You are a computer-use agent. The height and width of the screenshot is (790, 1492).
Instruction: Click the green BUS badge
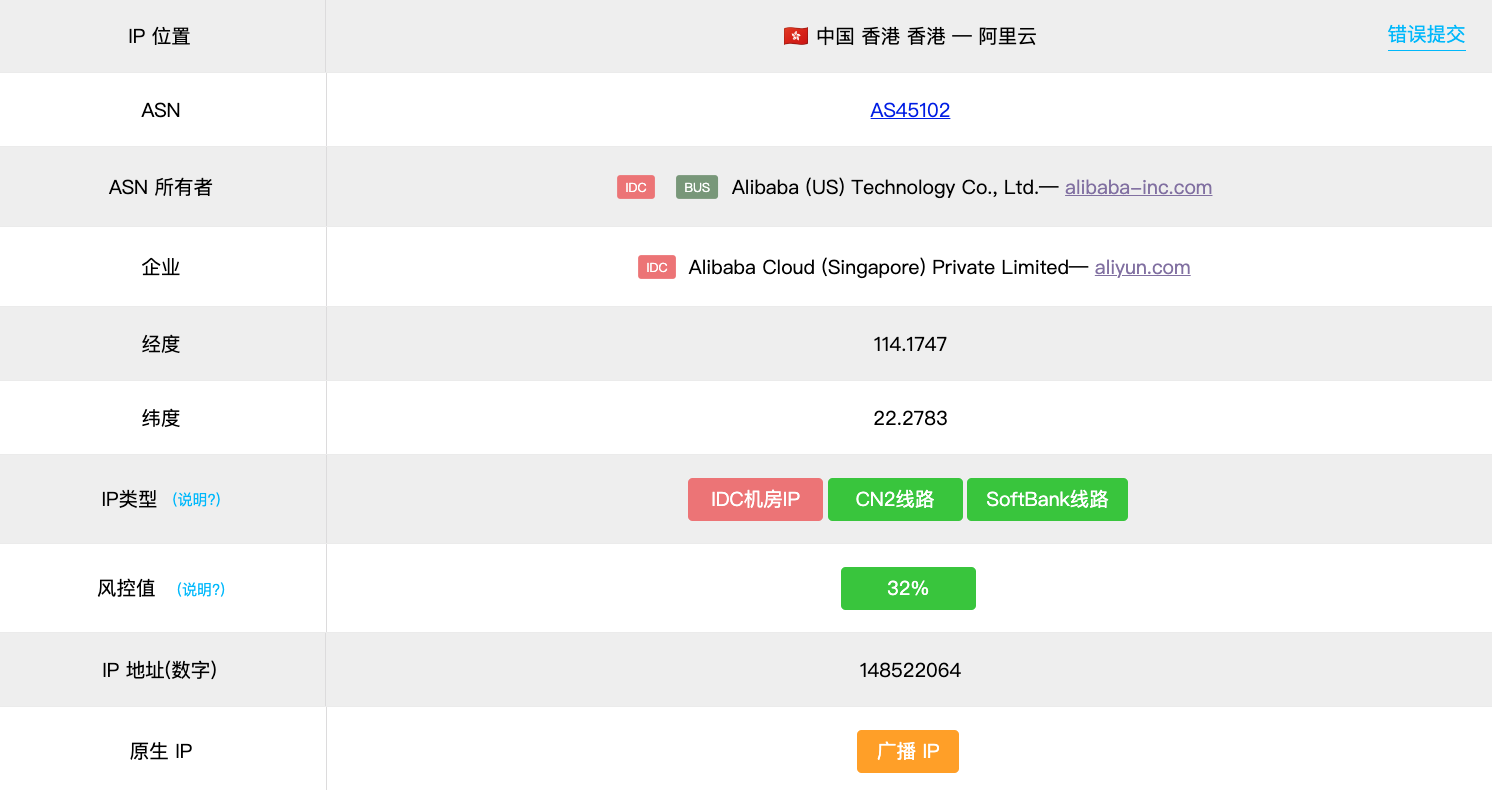(x=697, y=187)
